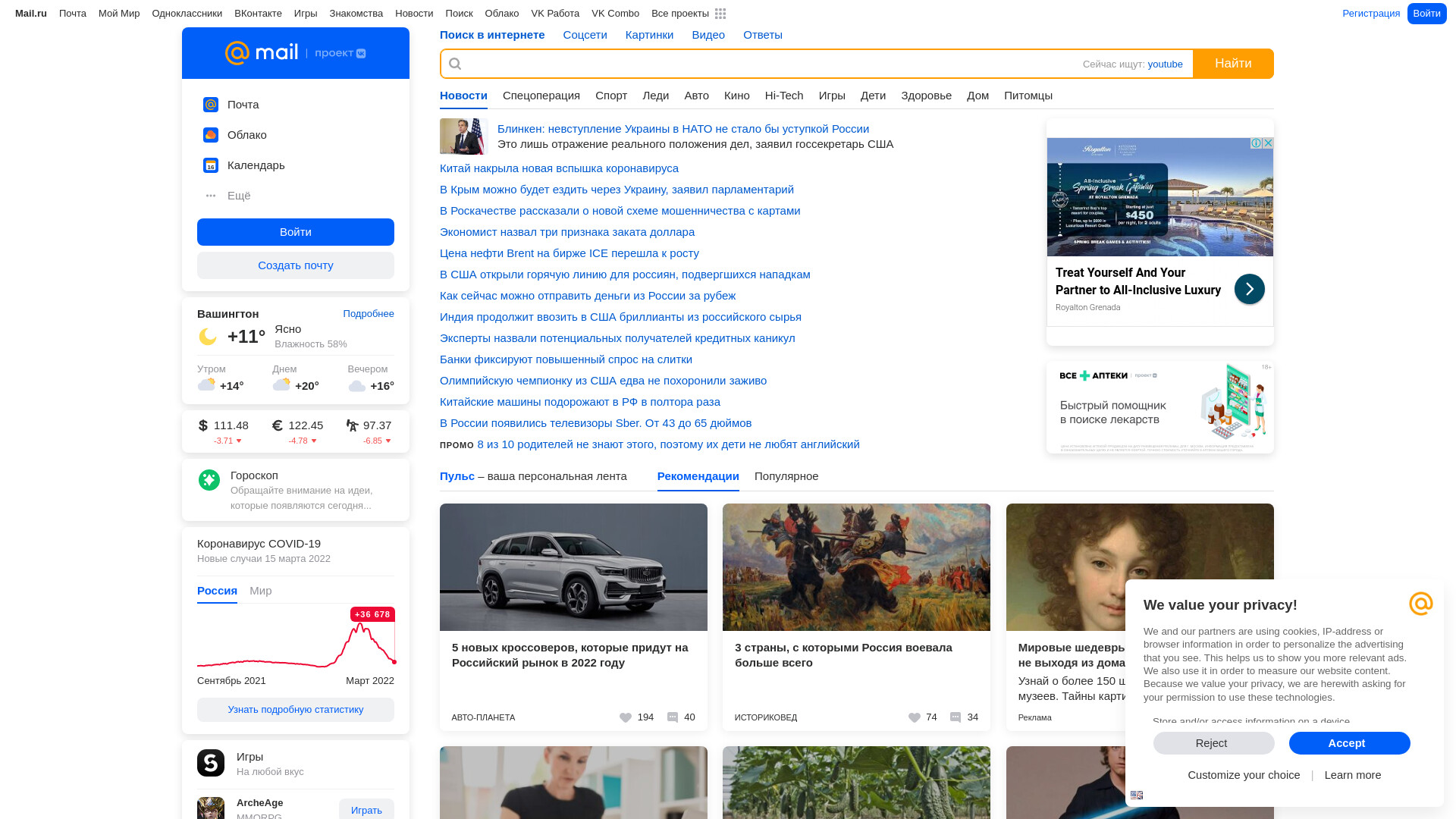
Task: Select the Популярное feed tab
Action: pyautogui.click(x=786, y=476)
